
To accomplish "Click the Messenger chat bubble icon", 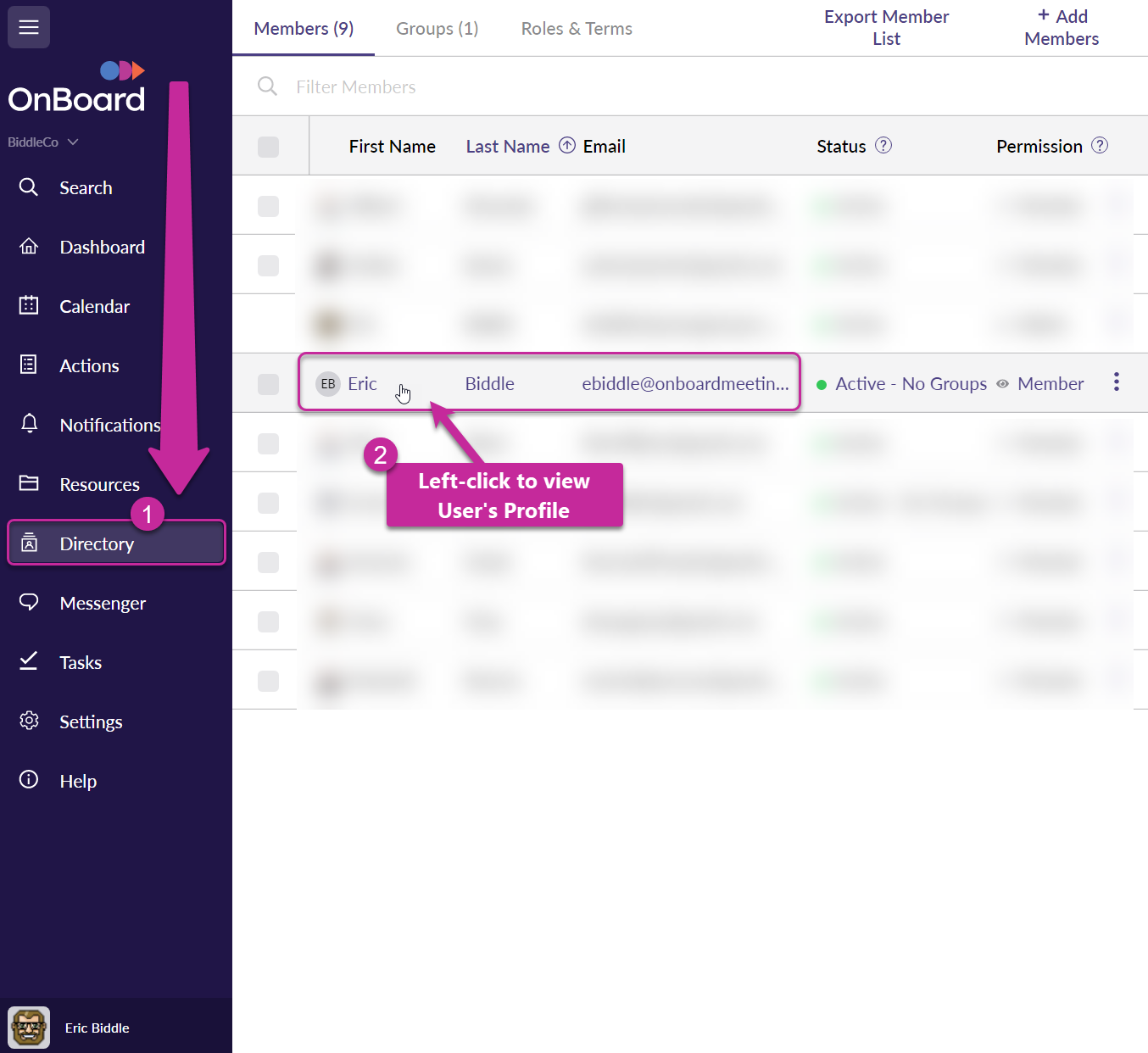I will pyautogui.click(x=29, y=603).
